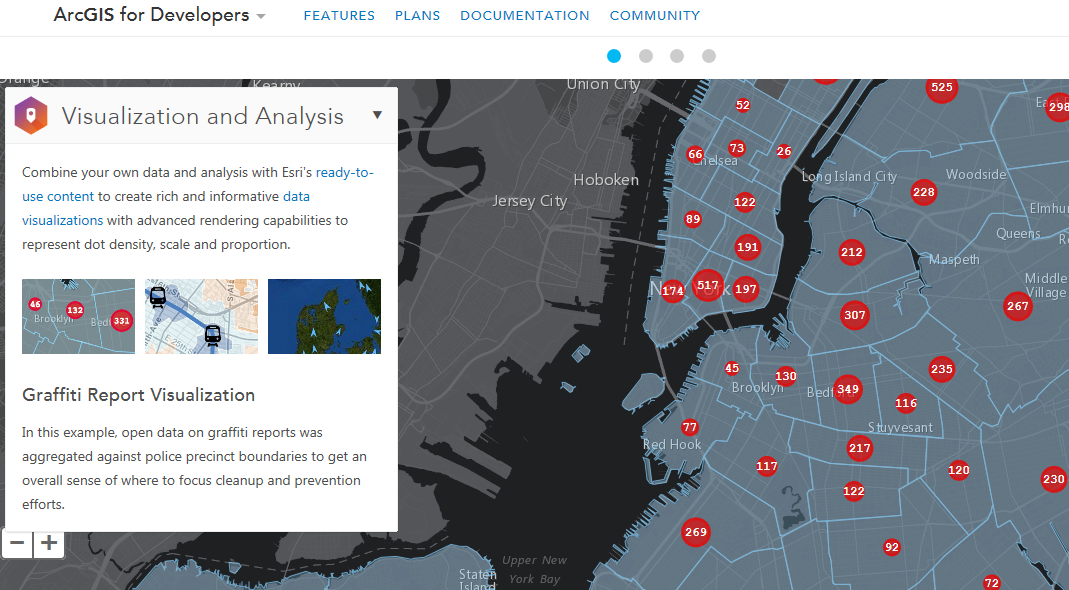1069x590 pixels.
Task: Click the 117 cluster marker
Action: pyautogui.click(x=767, y=467)
